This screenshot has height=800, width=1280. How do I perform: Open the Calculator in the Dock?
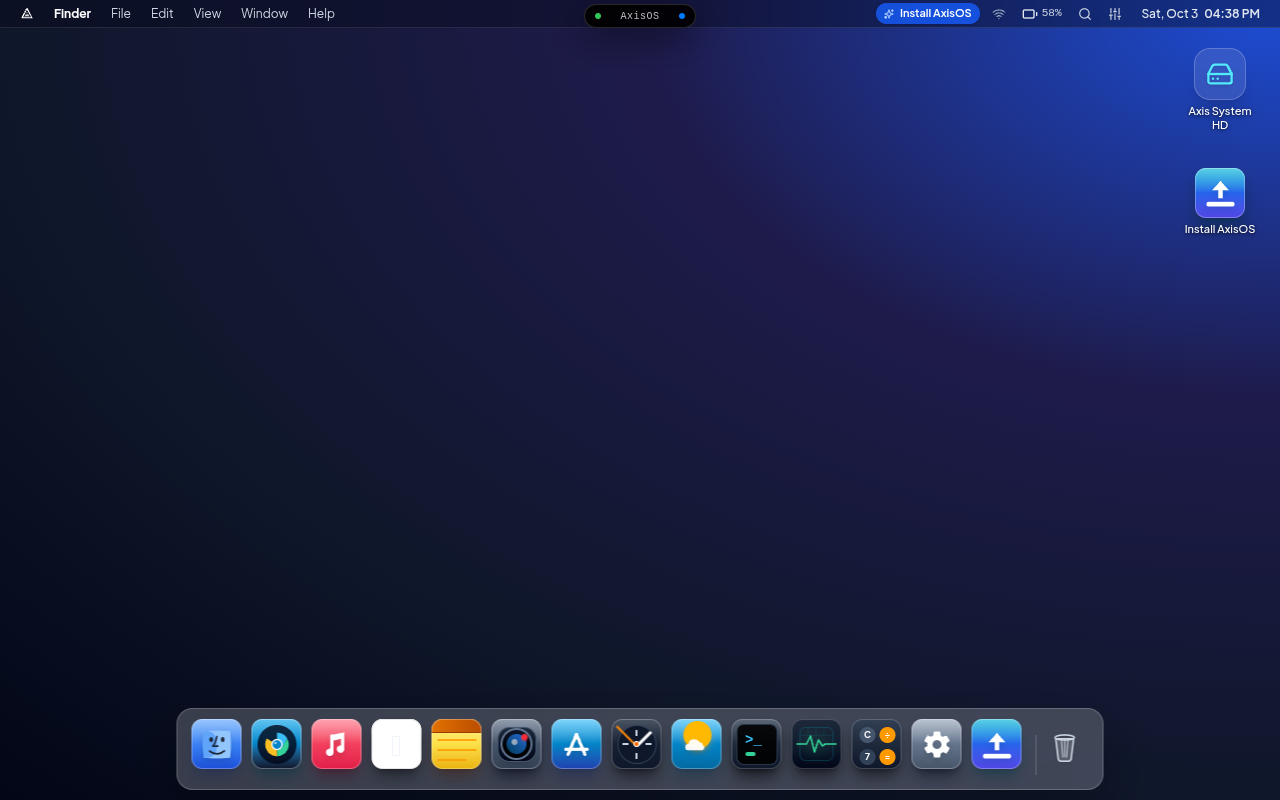876,744
